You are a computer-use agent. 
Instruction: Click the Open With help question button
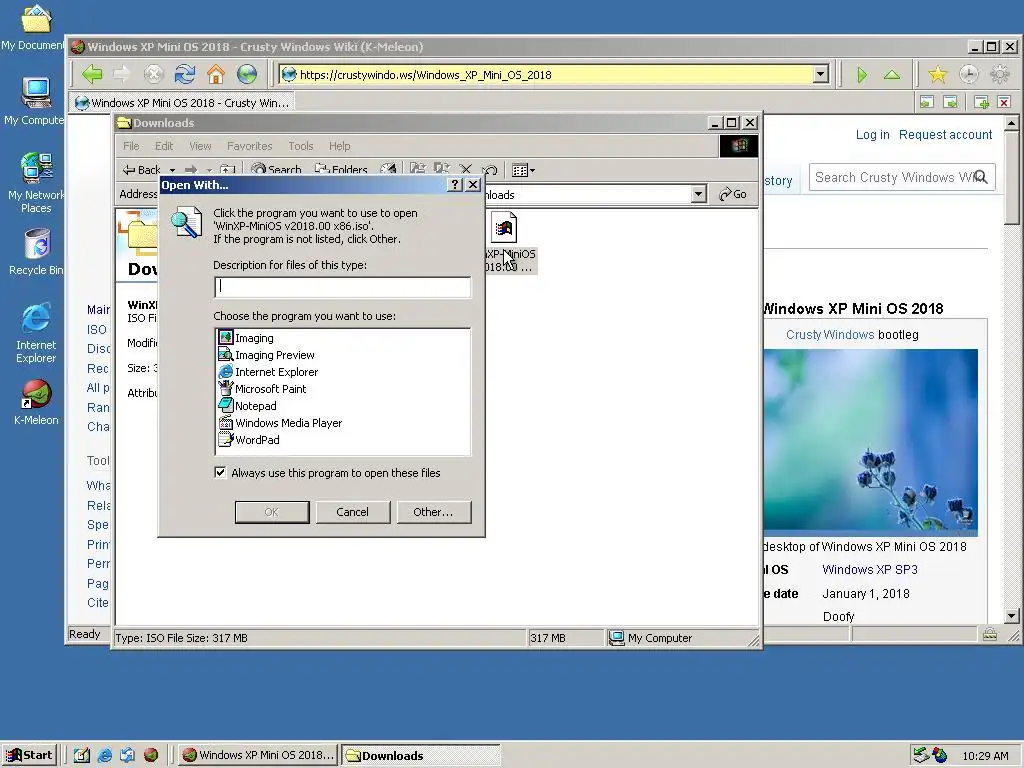[x=455, y=185]
